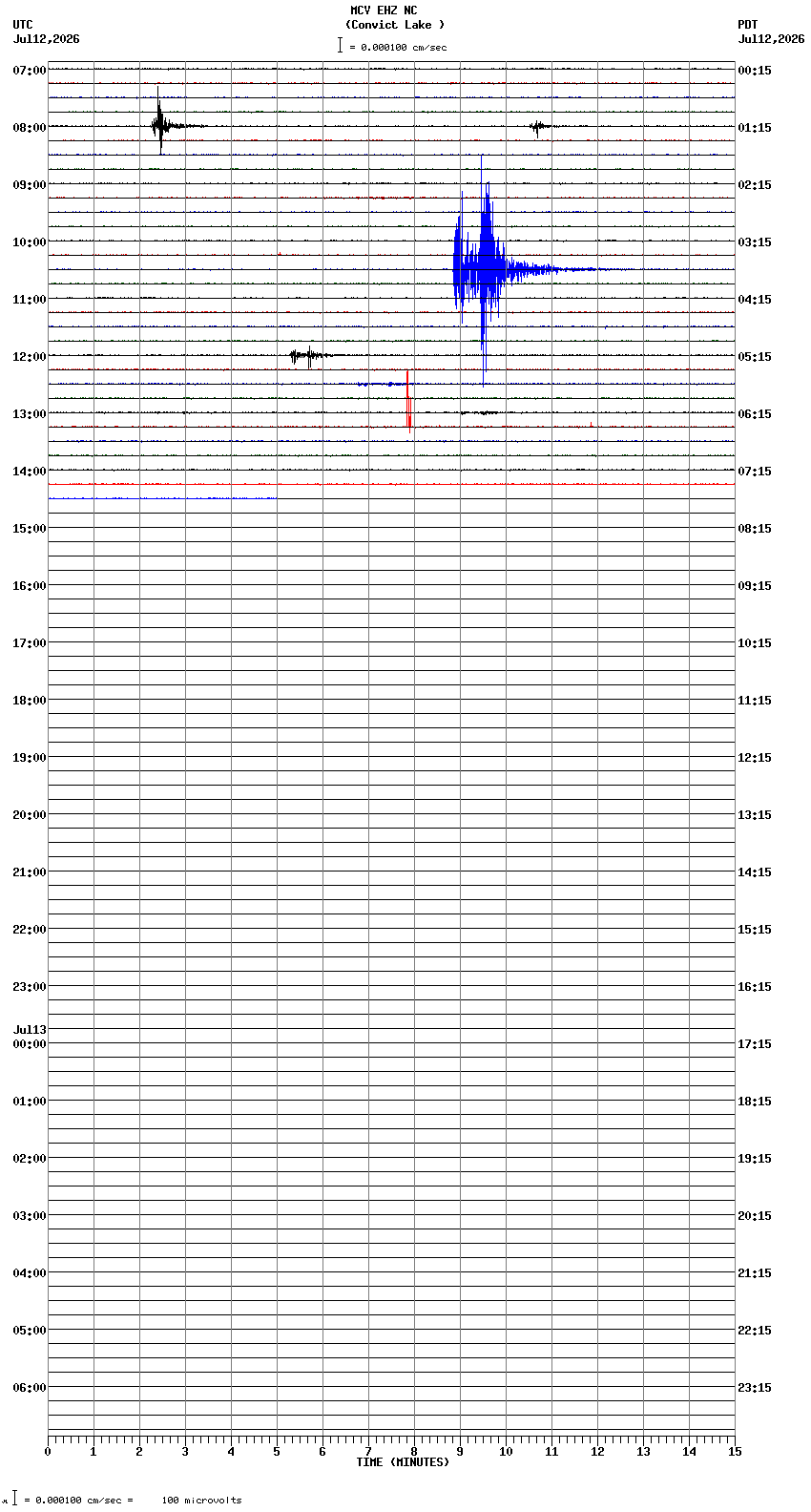Click the 09:00 UTC time label
The width and height of the screenshot is (811, 1512).
coord(30,185)
